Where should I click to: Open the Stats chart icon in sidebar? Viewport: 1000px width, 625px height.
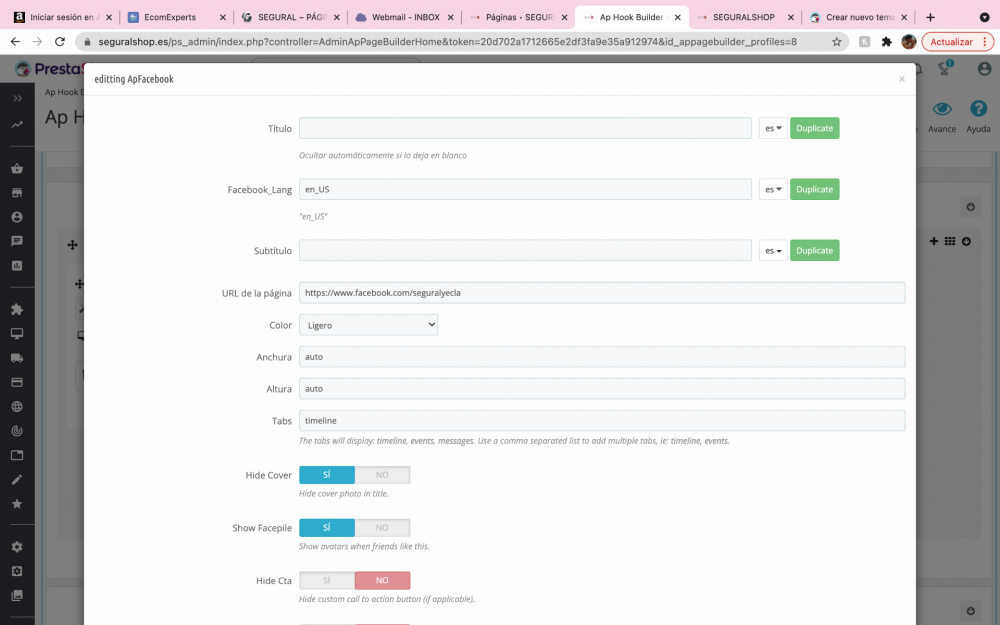17,265
